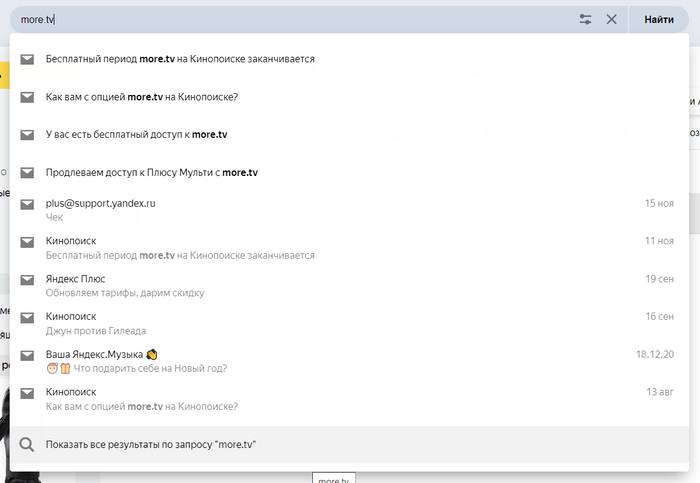700x483 pixels.
Task: Click date '16 сен' on Кинопоиск row
Action: click(659, 316)
